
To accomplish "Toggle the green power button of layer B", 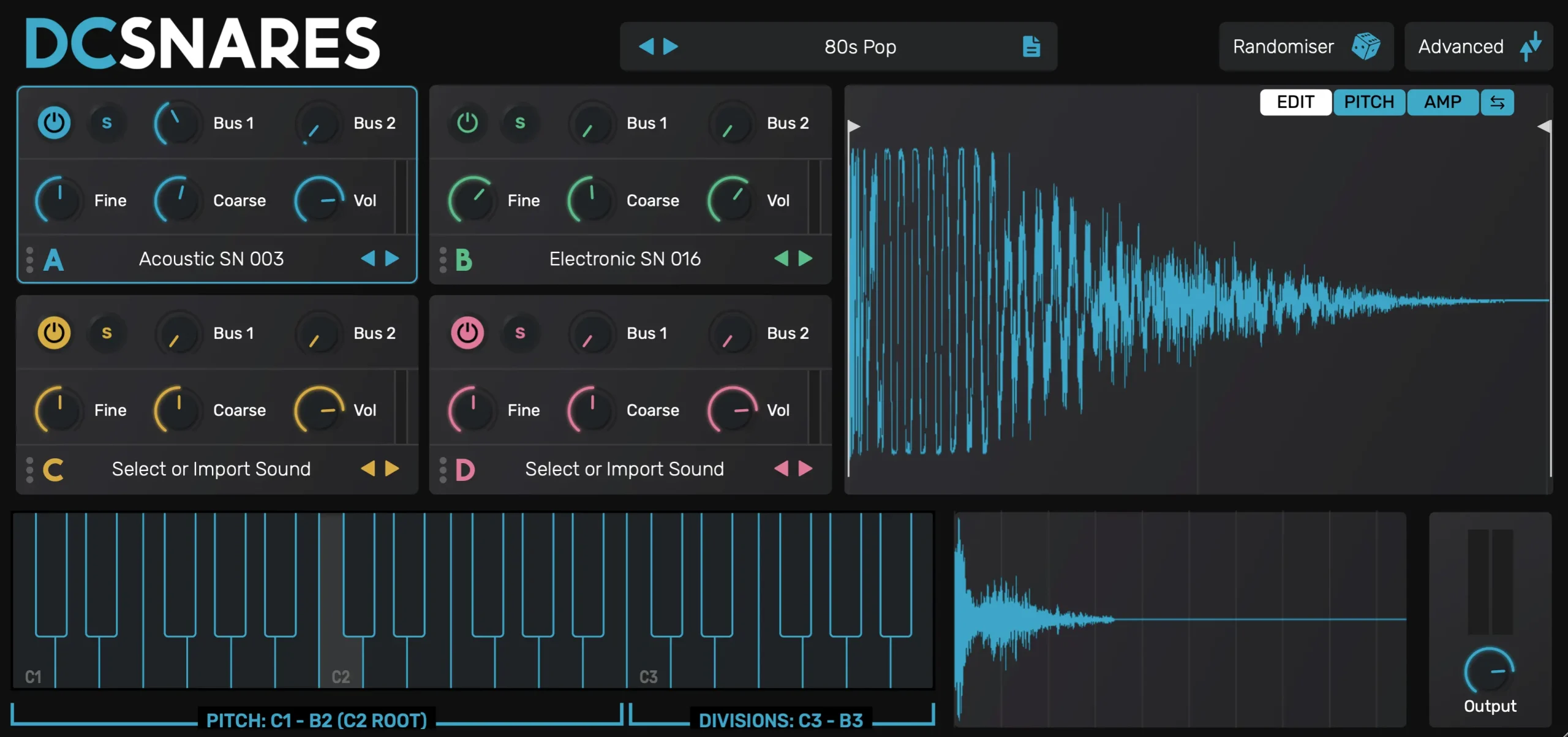I will [x=467, y=123].
